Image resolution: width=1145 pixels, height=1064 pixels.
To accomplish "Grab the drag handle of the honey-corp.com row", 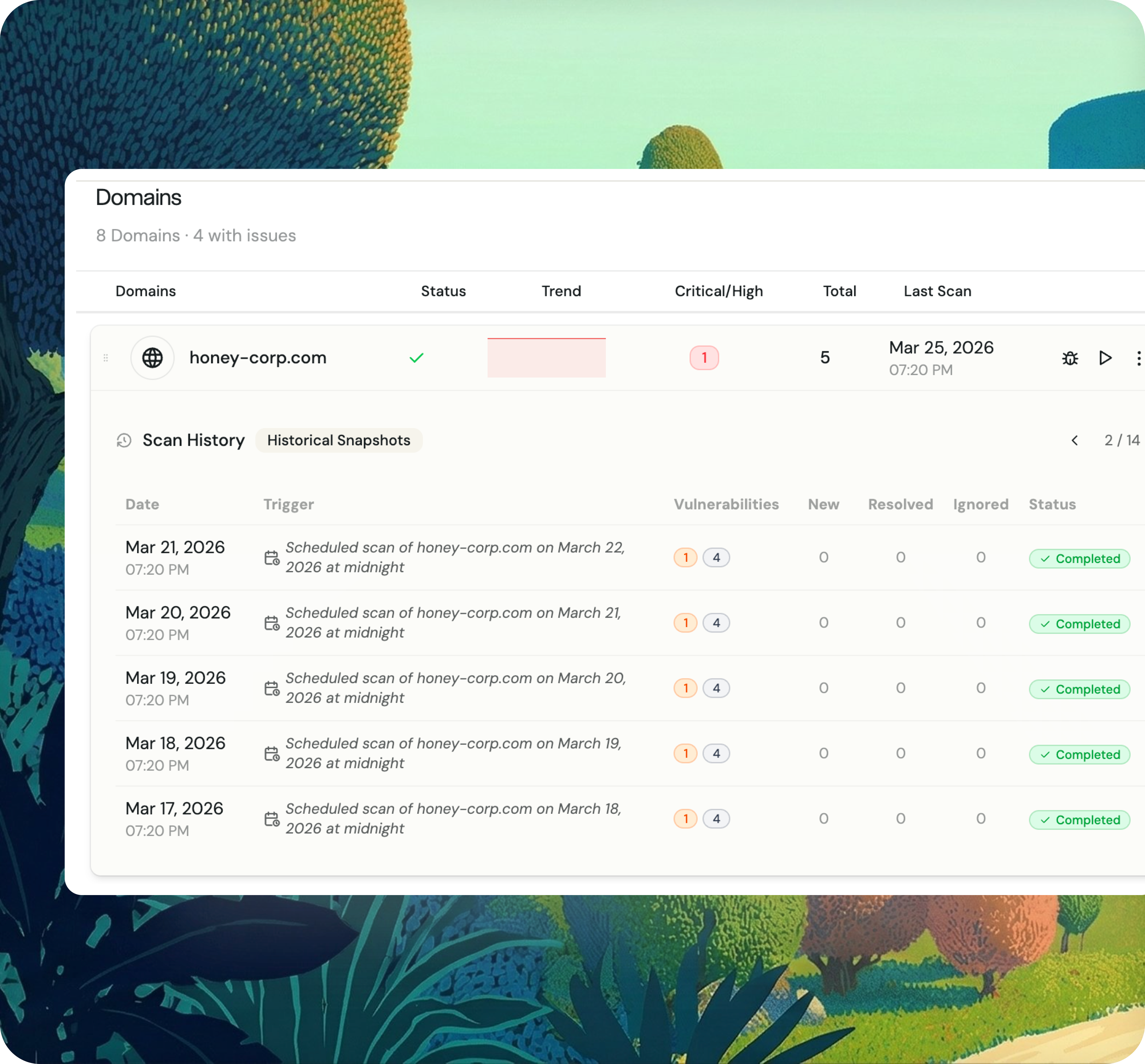I will [106, 358].
